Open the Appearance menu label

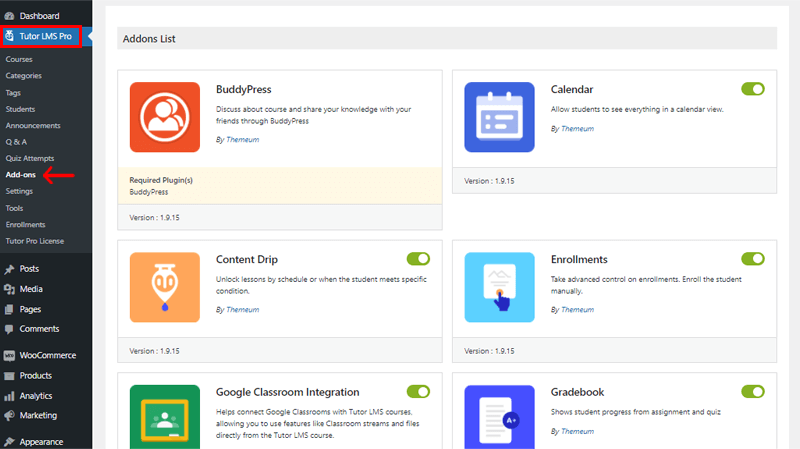pyautogui.click(x=41, y=442)
